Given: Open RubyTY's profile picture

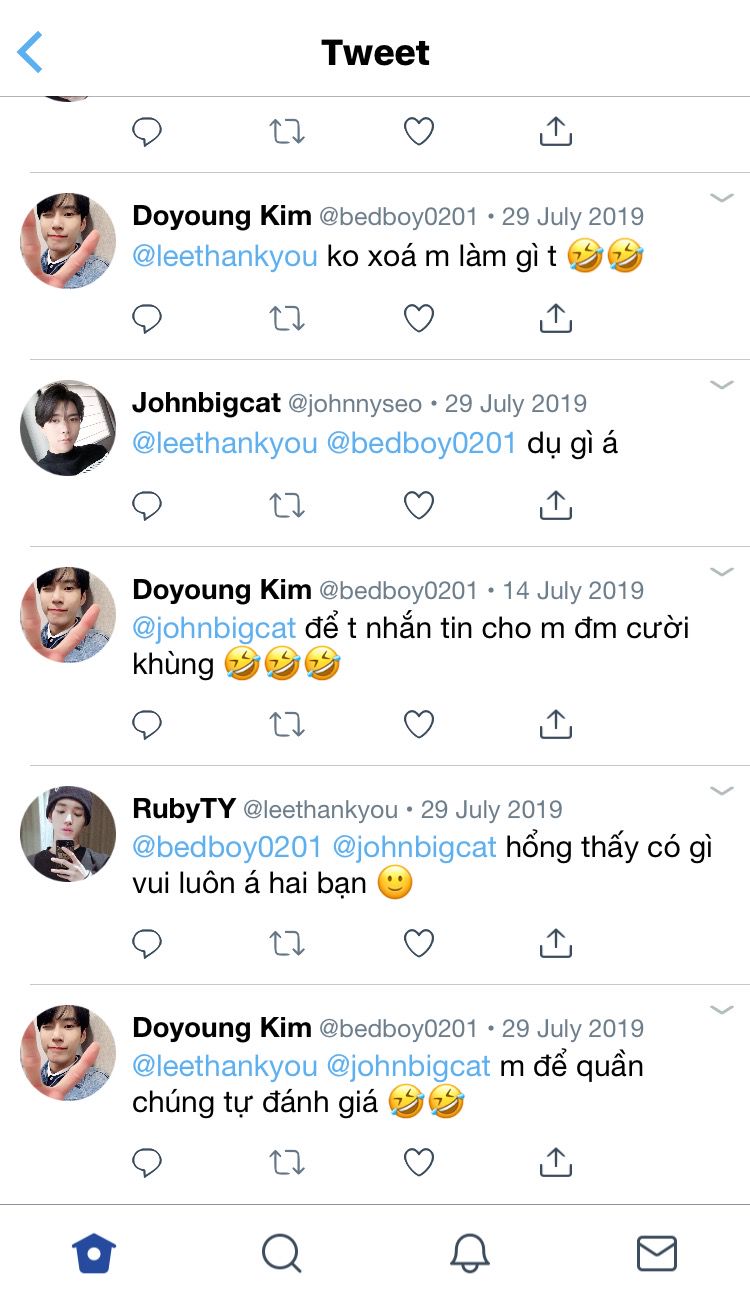Looking at the screenshot, I should 68,834.
